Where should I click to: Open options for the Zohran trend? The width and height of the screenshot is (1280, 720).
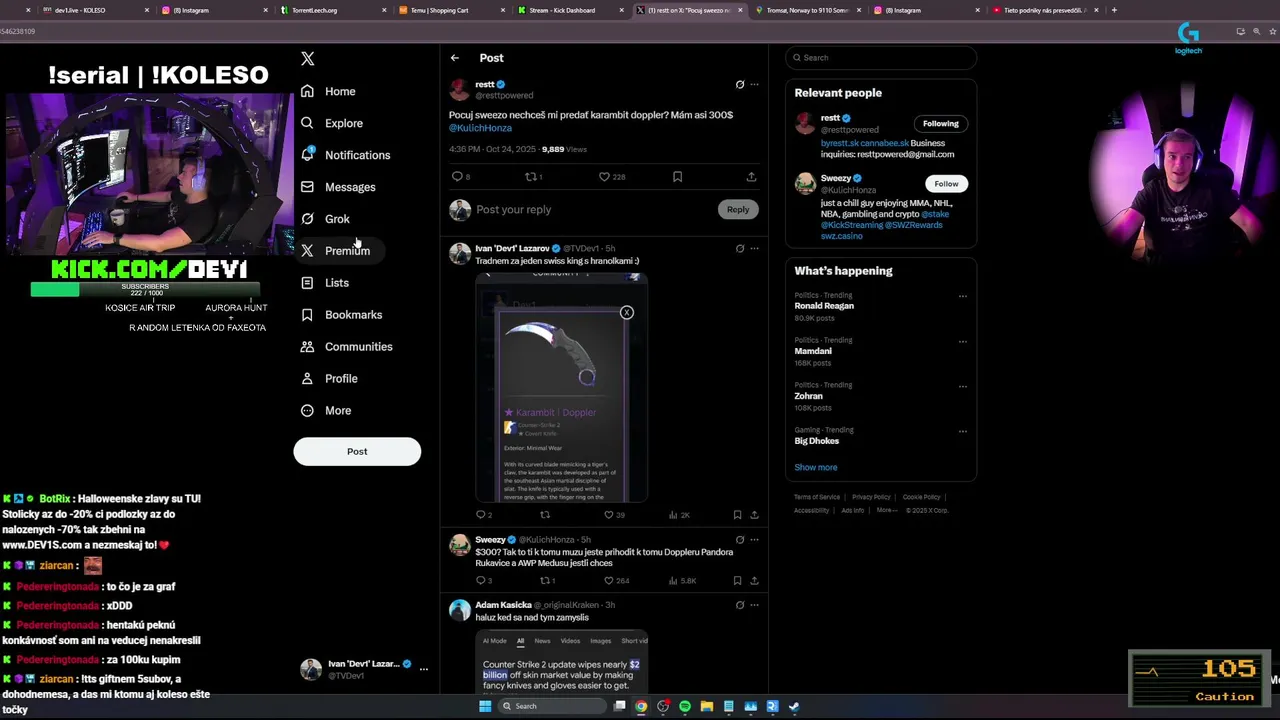[963, 387]
